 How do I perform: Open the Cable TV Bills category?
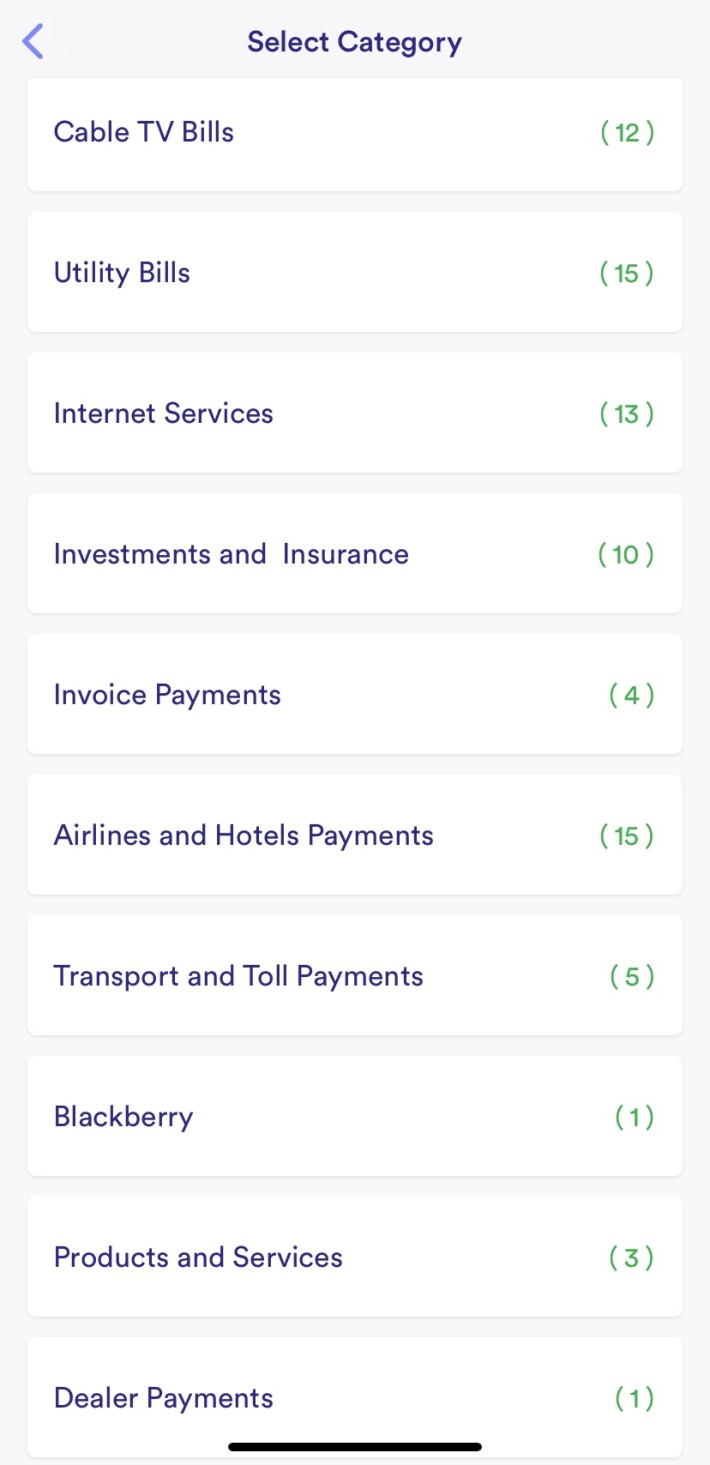click(144, 132)
